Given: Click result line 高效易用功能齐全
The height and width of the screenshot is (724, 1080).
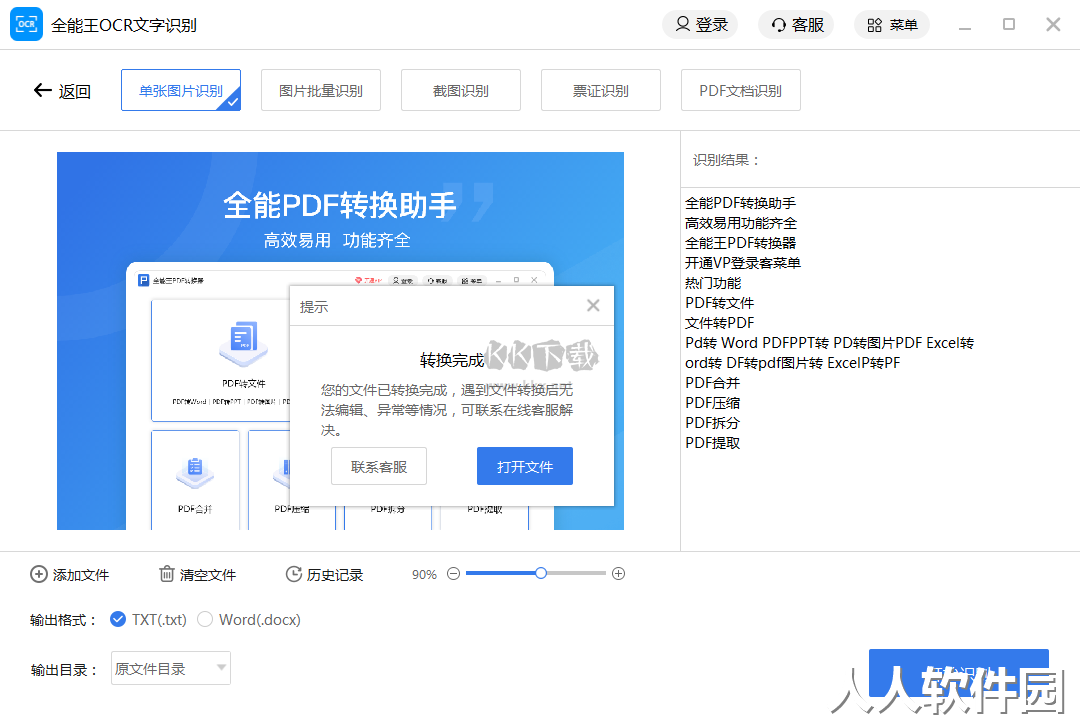Looking at the screenshot, I should point(740,223).
